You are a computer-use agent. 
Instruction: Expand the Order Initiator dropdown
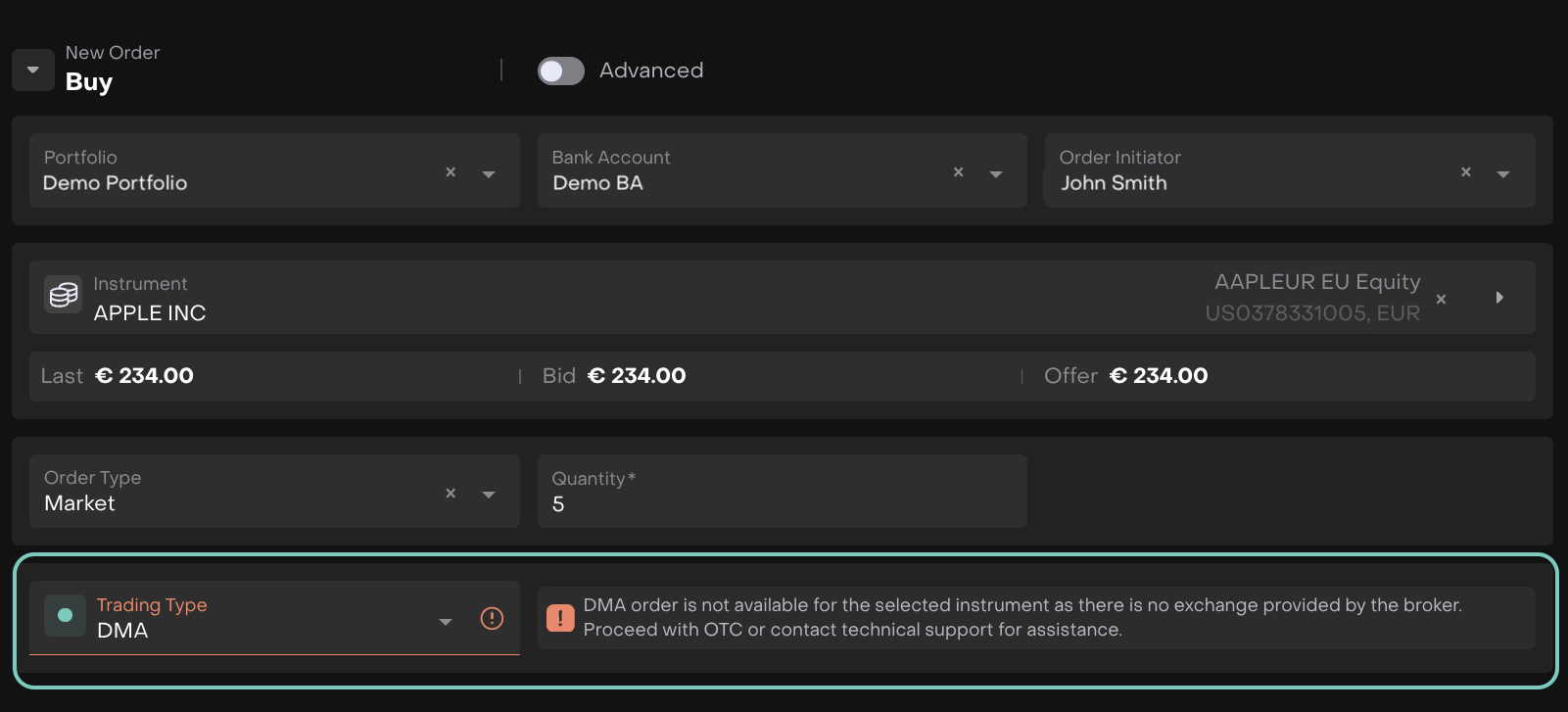tap(1502, 174)
